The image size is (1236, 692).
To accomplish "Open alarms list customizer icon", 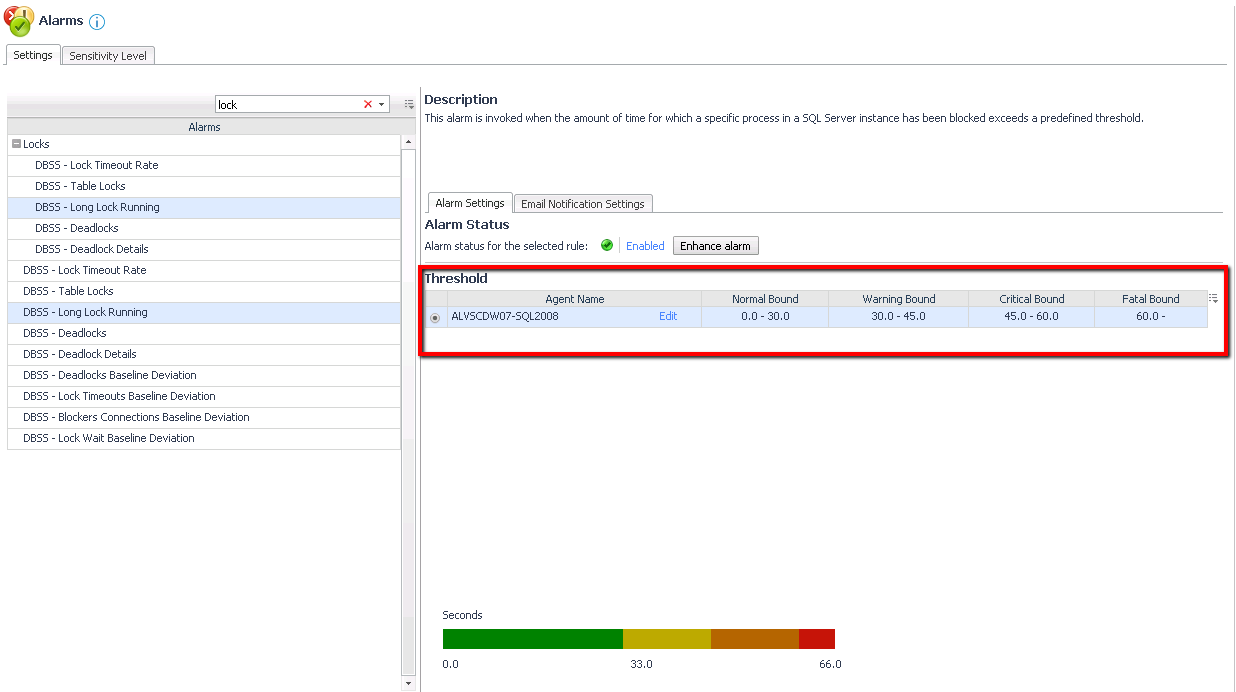I will pyautogui.click(x=409, y=104).
